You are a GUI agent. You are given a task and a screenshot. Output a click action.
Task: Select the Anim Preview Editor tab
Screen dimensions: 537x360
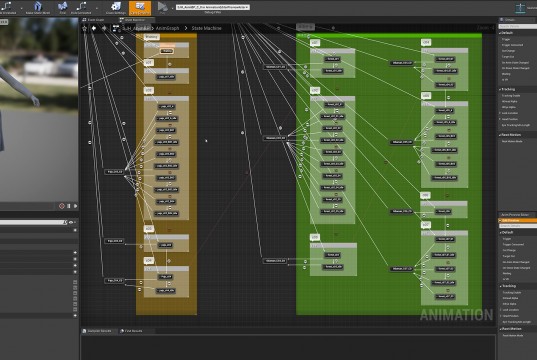(x=515, y=215)
